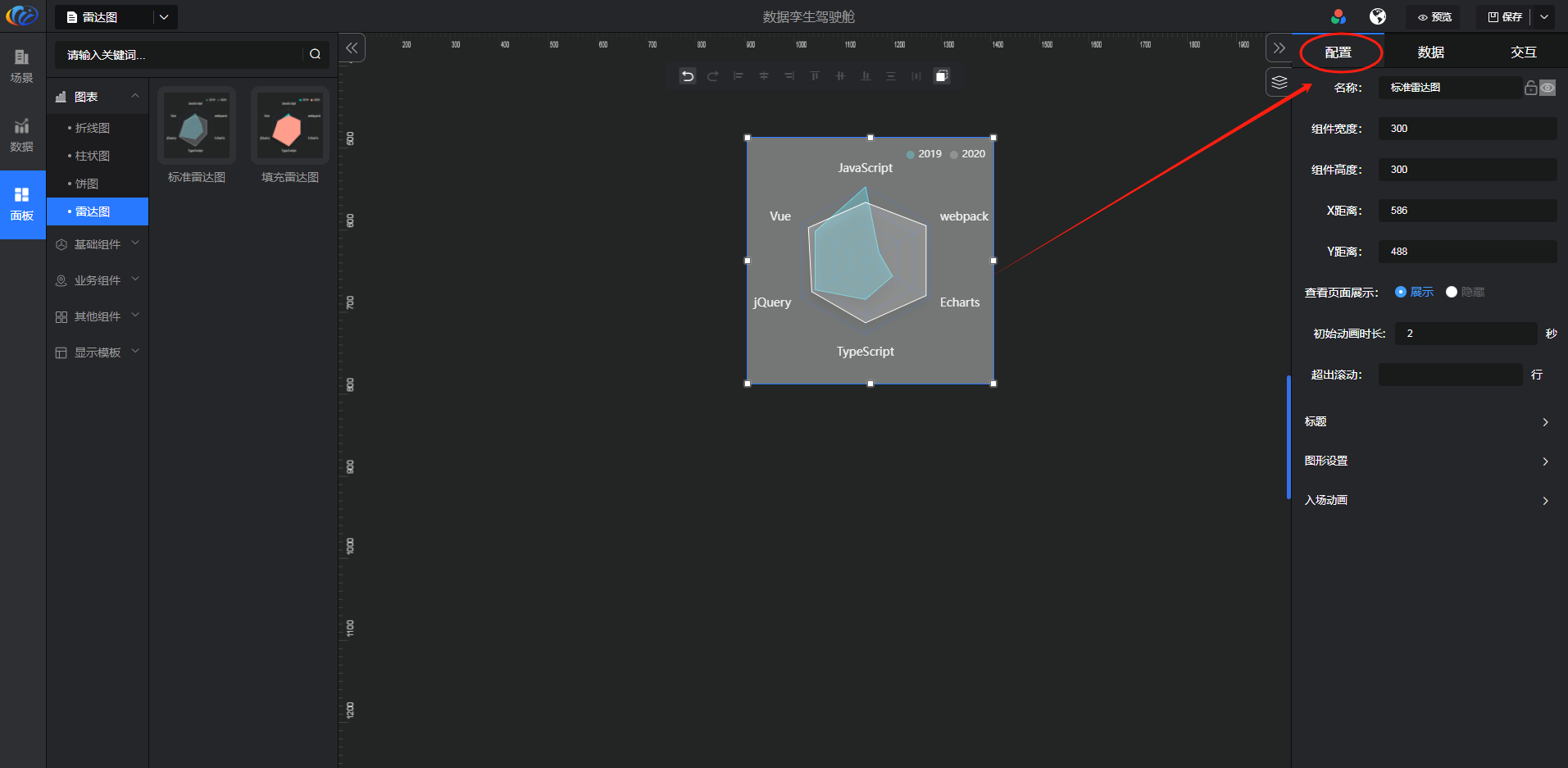
Task: Click the copy/duplicate icon in canvas toolbar
Action: point(942,76)
